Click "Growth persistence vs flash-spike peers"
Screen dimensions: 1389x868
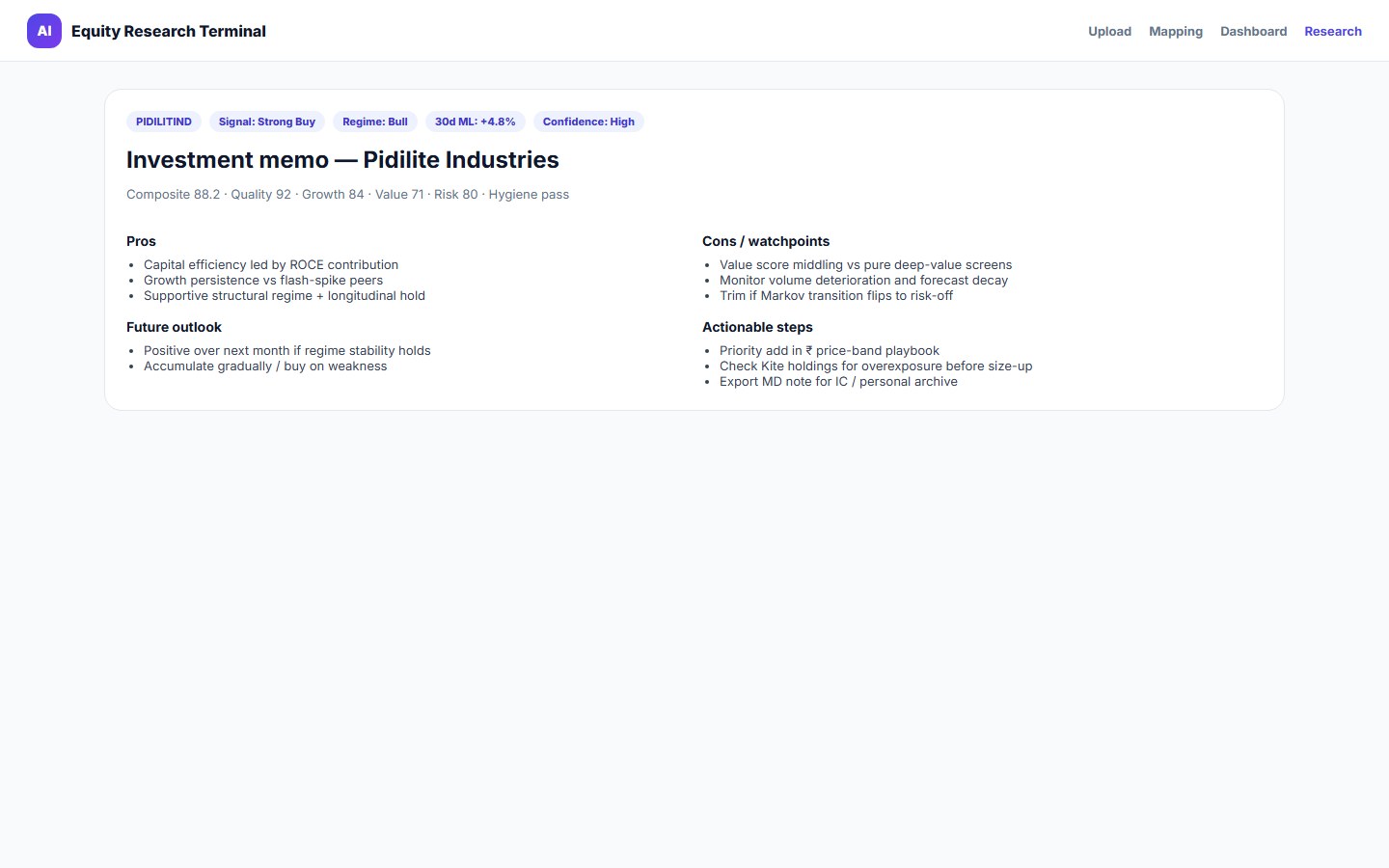coord(263,280)
